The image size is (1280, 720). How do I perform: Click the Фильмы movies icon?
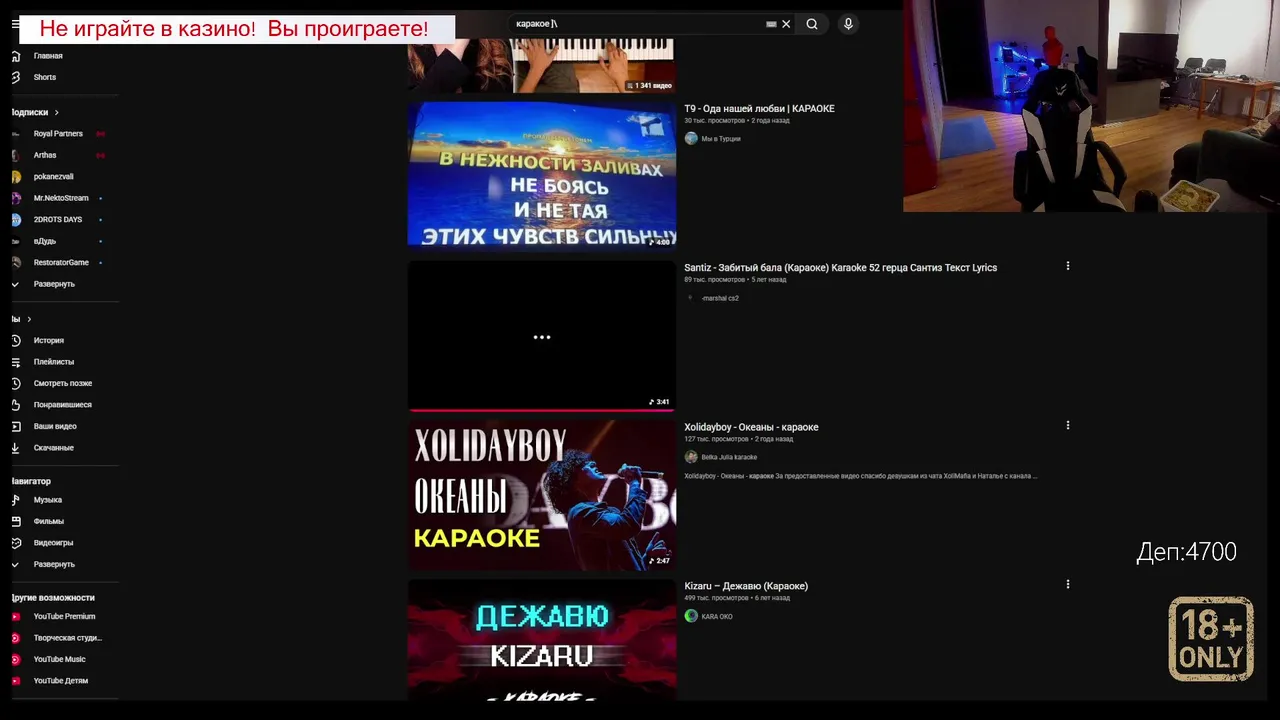[15, 521]
